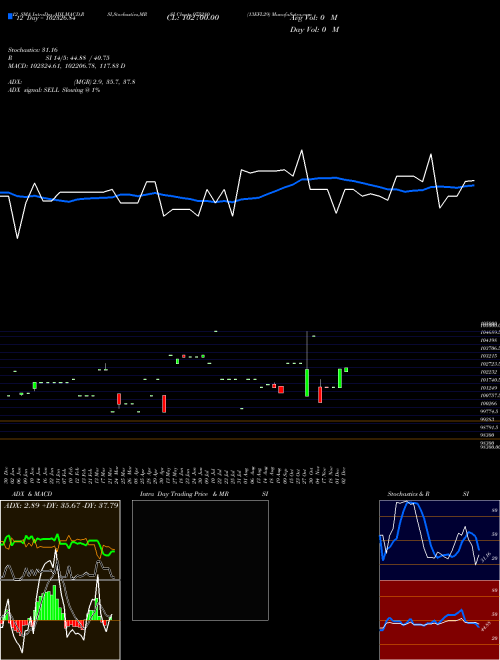The height and width of the screenshot is (660, 500).
Task: Click the Intra Day Trading Price & MRSI title
Action: coord(205,494)
